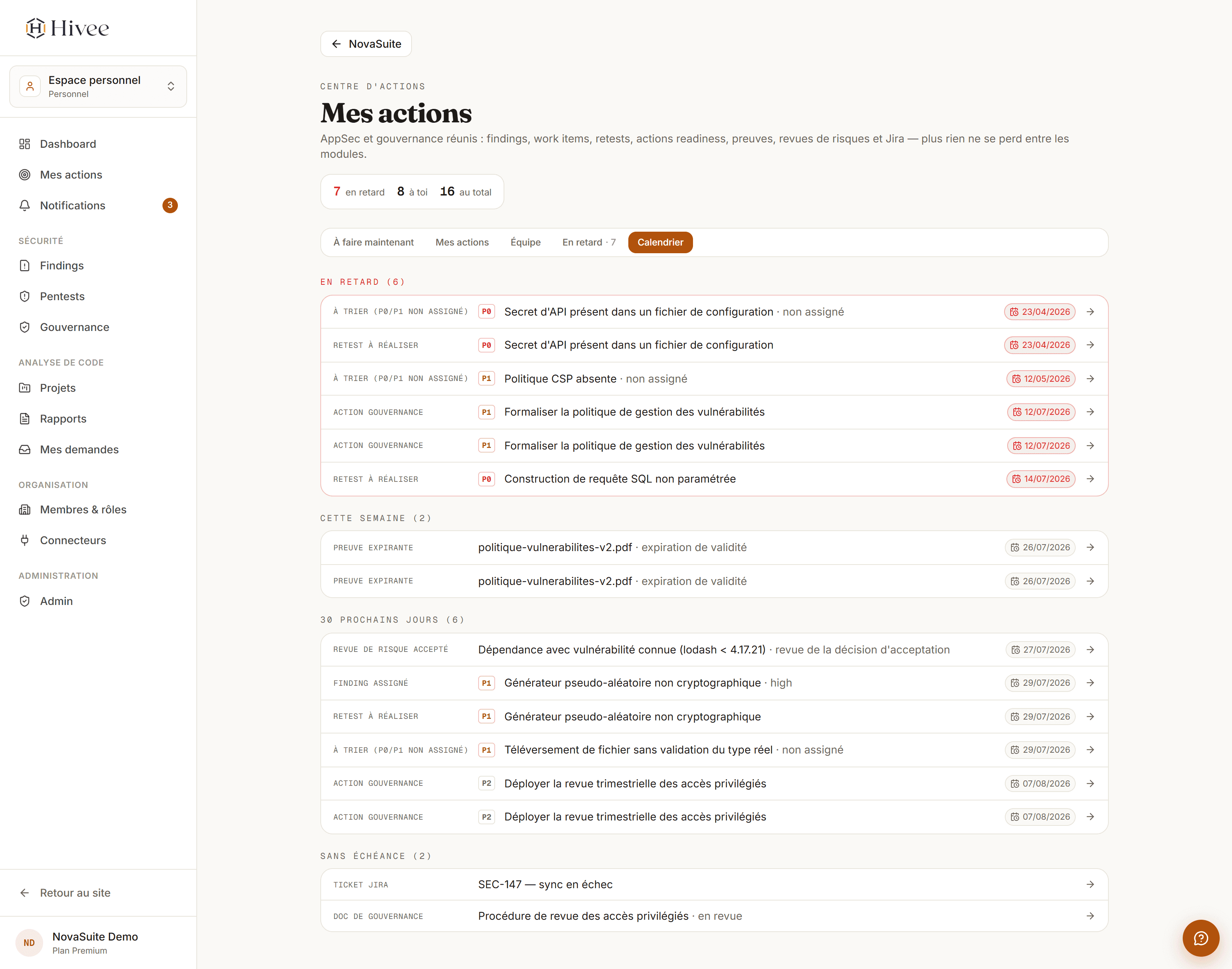
Task: Click the 8 à toi counter
Action: pyautogui.click(x=412, y=192)
